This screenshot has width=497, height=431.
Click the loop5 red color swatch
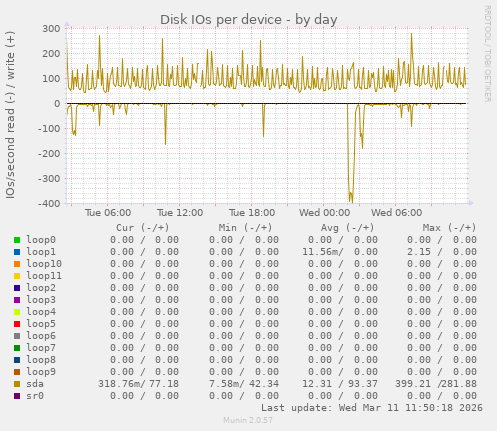[x=17, y=324]
